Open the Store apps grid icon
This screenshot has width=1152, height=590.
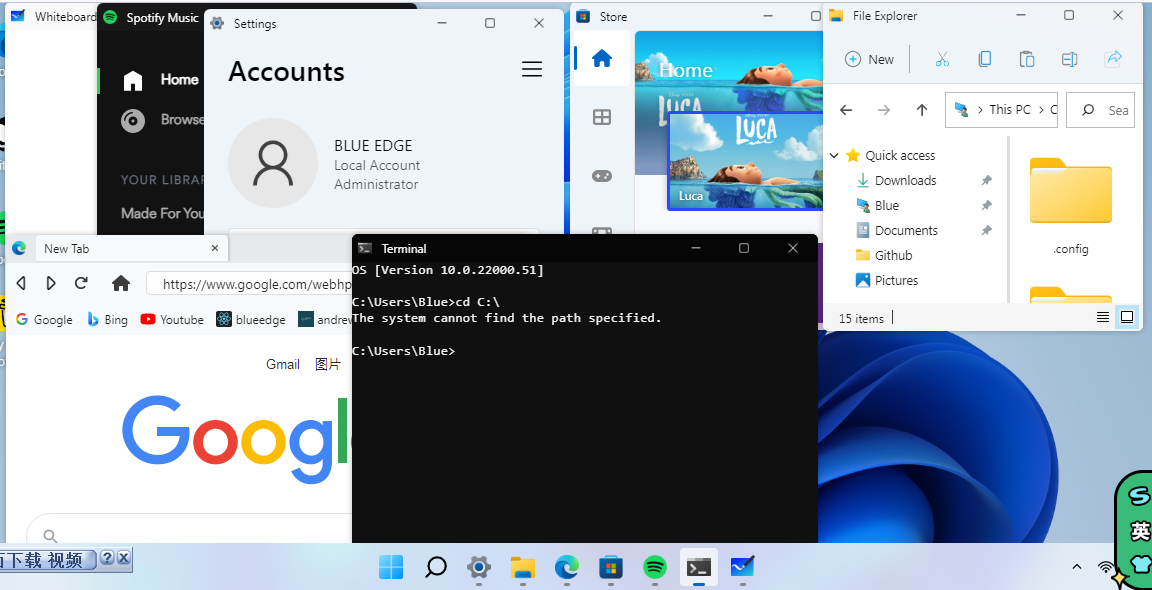tap(602, 117)
